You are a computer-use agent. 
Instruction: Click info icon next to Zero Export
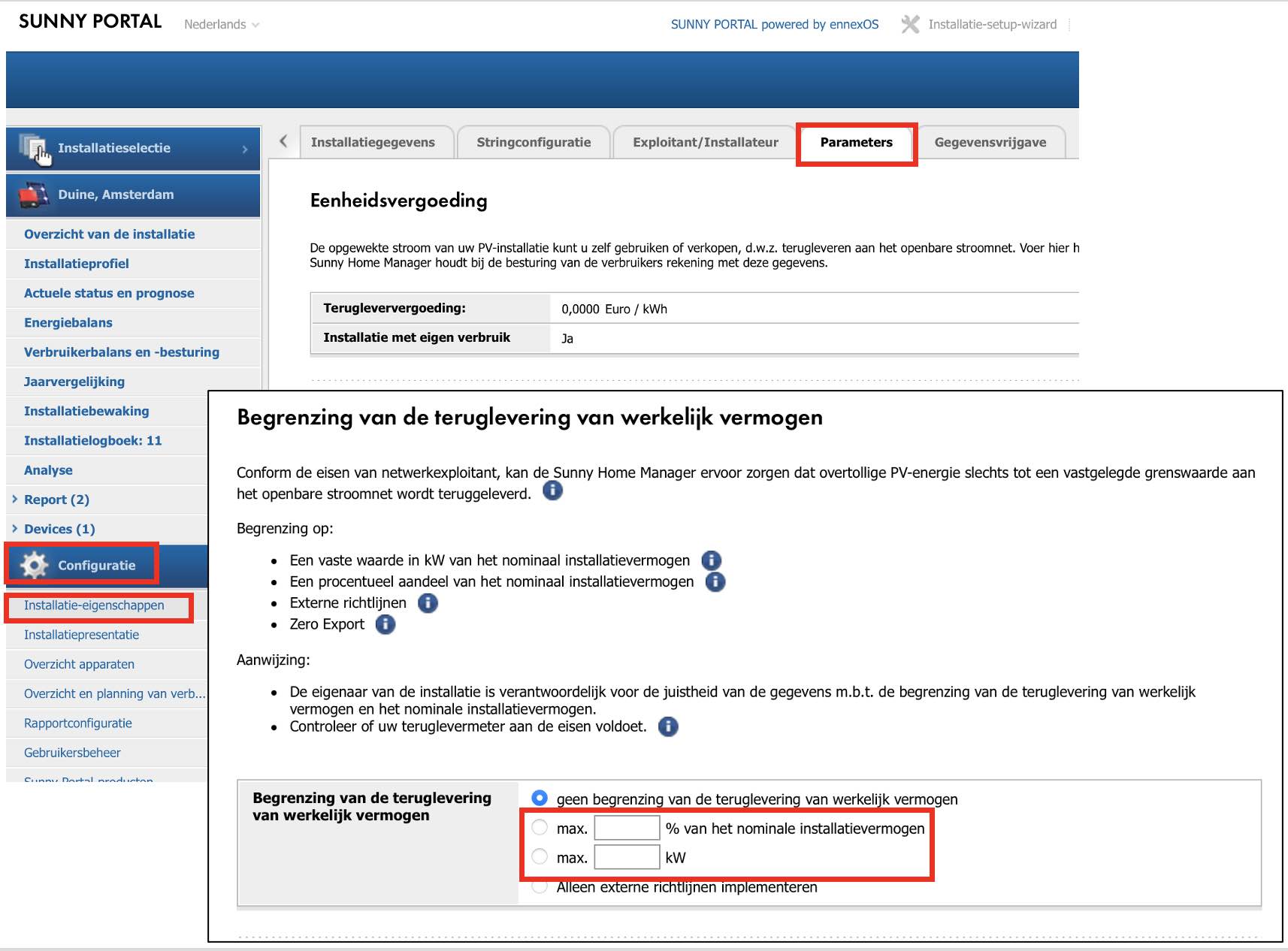coord(385,624)
